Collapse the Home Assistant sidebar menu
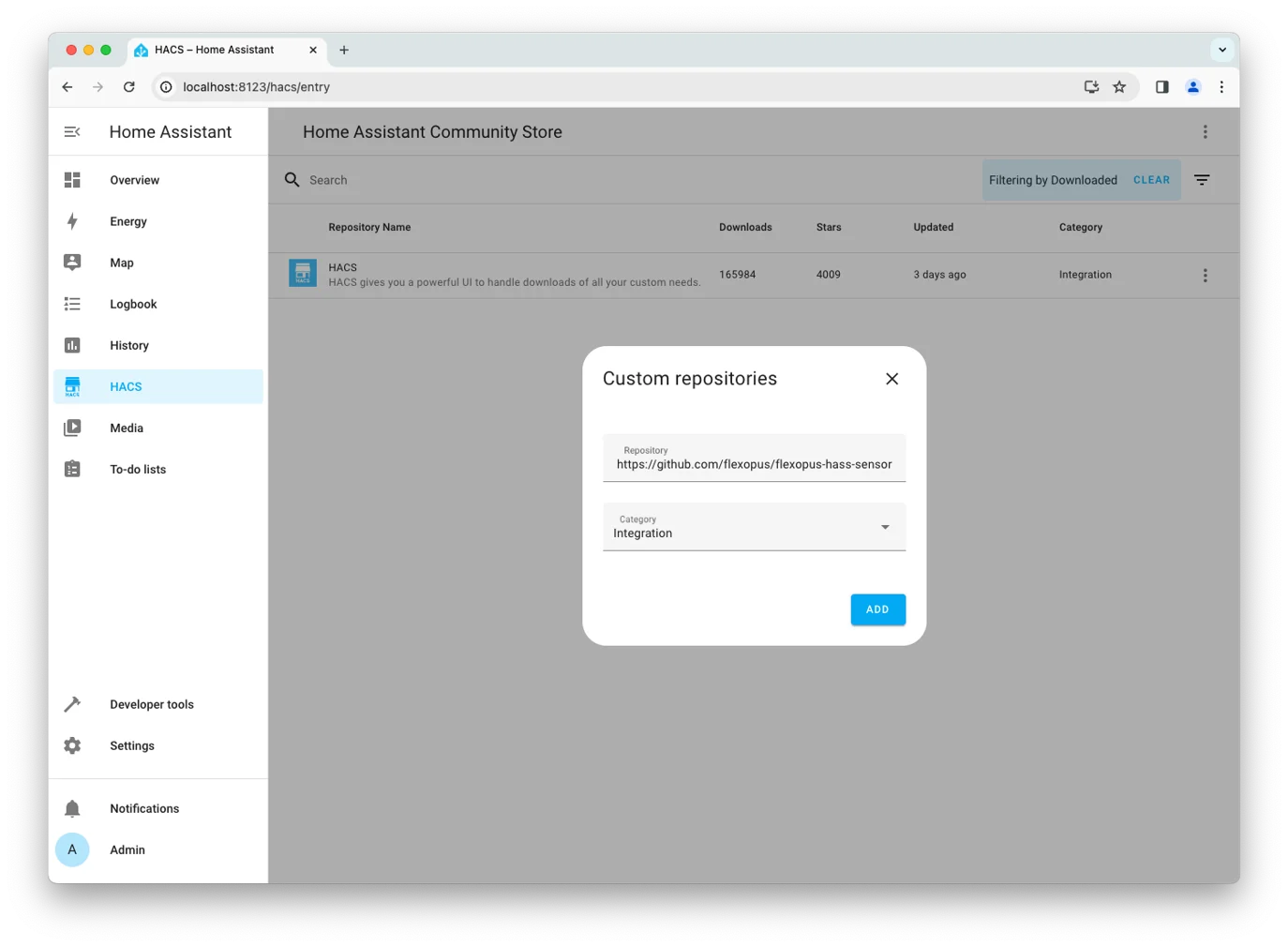Screen dimensions: 1288x947 click(72, 132)
